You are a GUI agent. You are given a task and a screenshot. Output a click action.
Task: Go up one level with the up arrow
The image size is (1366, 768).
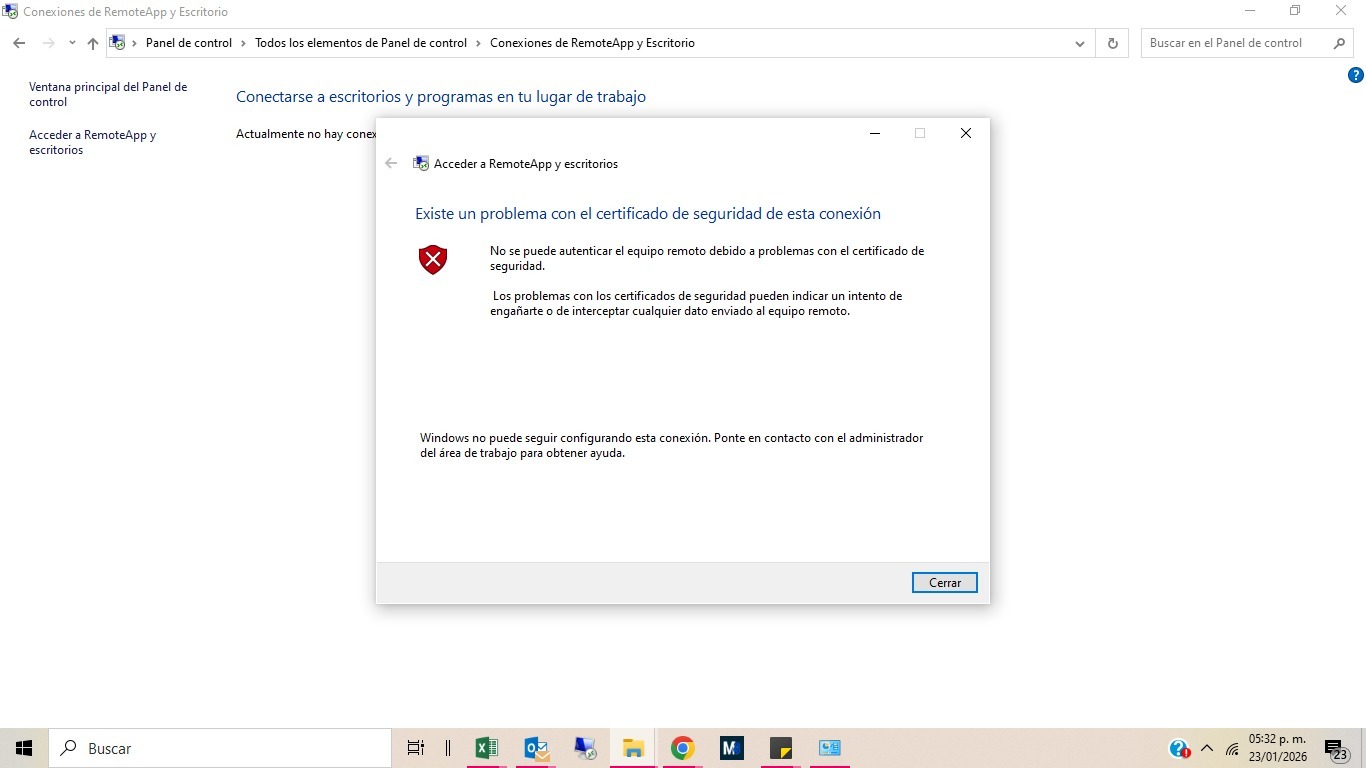point(93,43)
